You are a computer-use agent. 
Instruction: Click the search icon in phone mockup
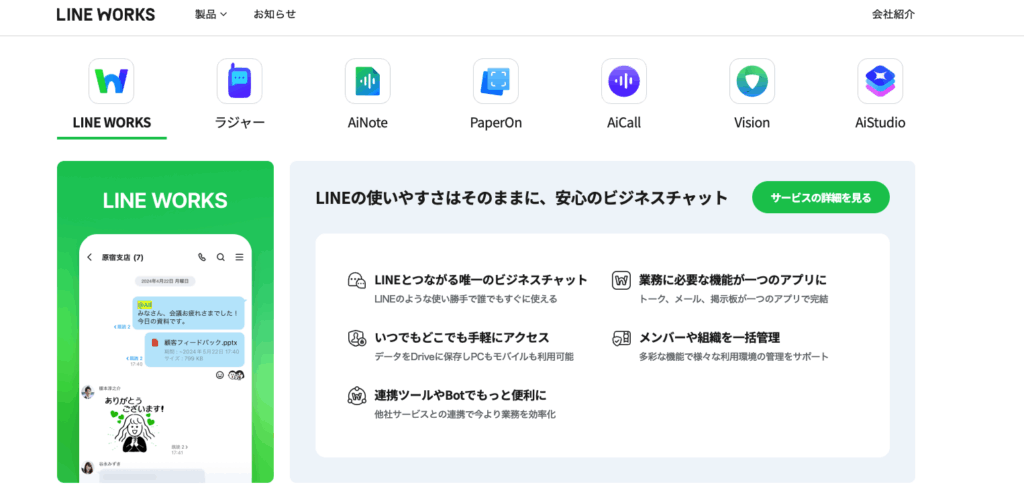(x=221, y=257)
